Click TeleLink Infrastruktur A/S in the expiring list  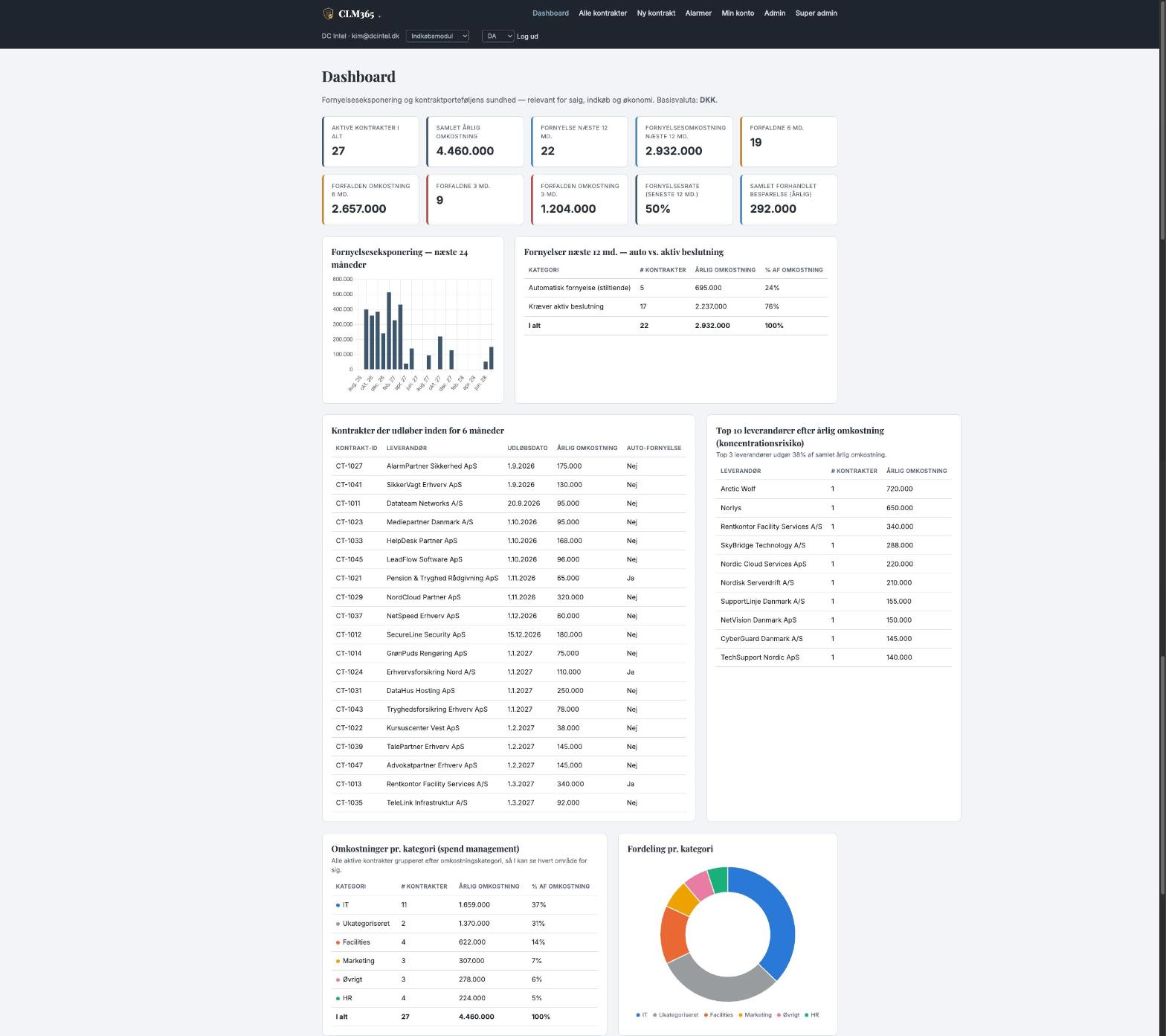[427, 802]
